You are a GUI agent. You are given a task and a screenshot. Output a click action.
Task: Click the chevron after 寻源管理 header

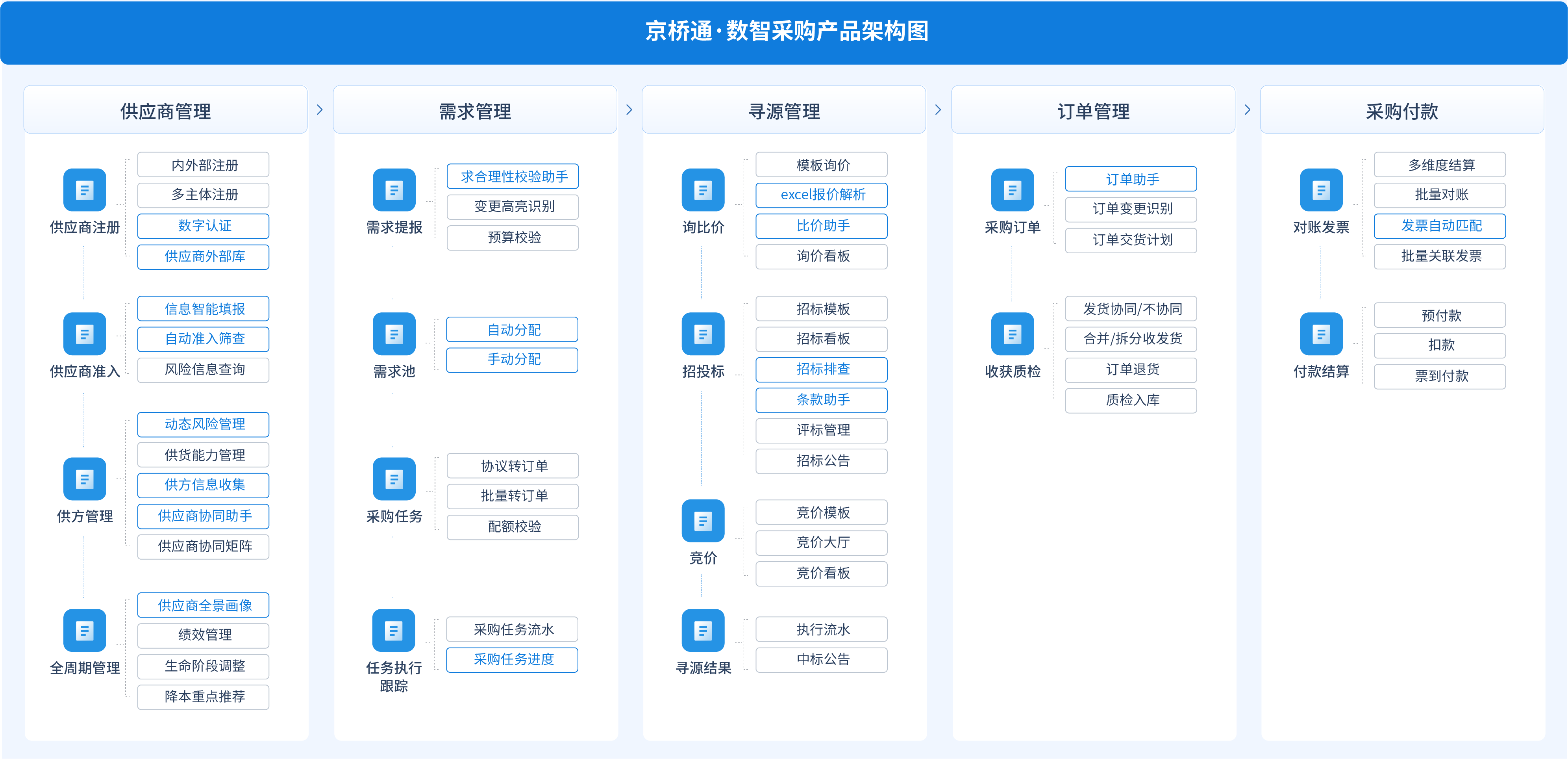point(938,109)
